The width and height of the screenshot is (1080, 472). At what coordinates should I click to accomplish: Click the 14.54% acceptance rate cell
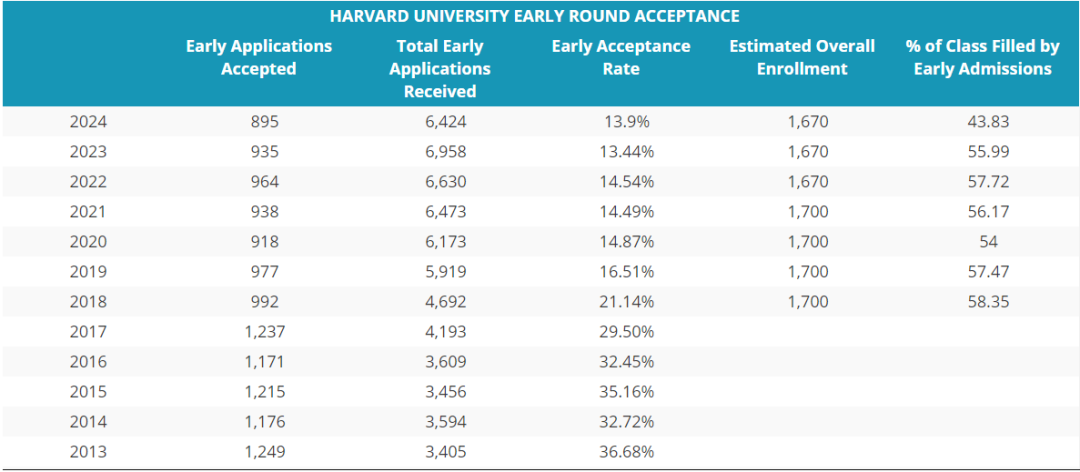click(x=628, y=182)
